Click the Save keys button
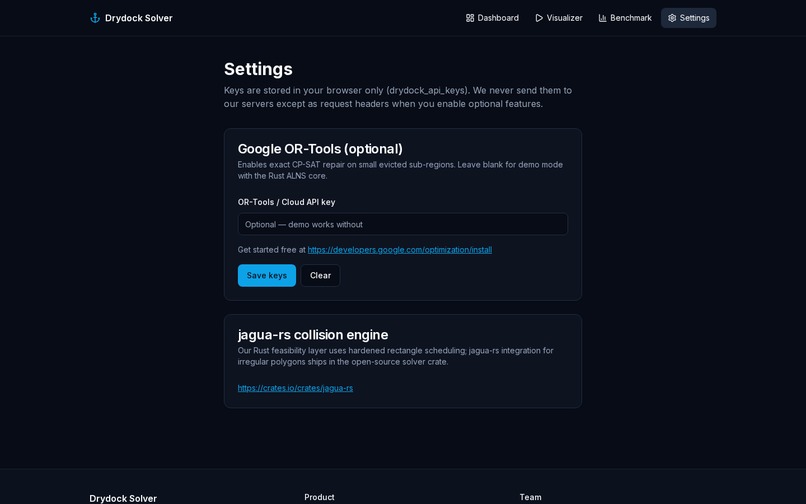 coord(267,276)
